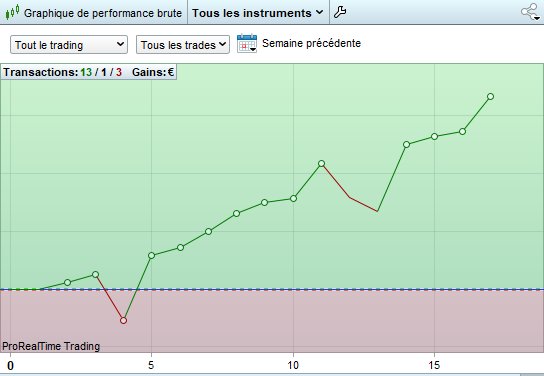The width and height of the screenshot is (544, 376).
Task: Click the Gains: € label
Action: [x=153, y=72]
